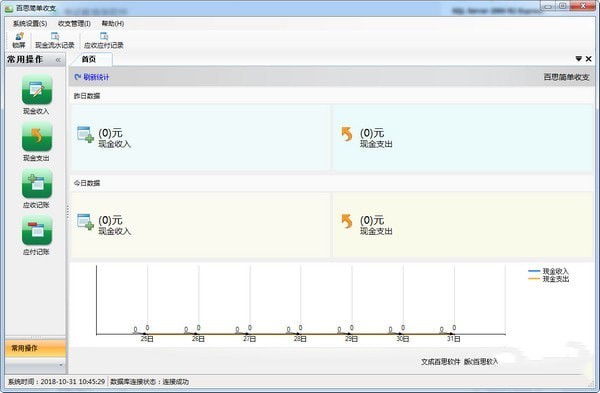Click the 现金收入 legend entry in the chart

548,271
